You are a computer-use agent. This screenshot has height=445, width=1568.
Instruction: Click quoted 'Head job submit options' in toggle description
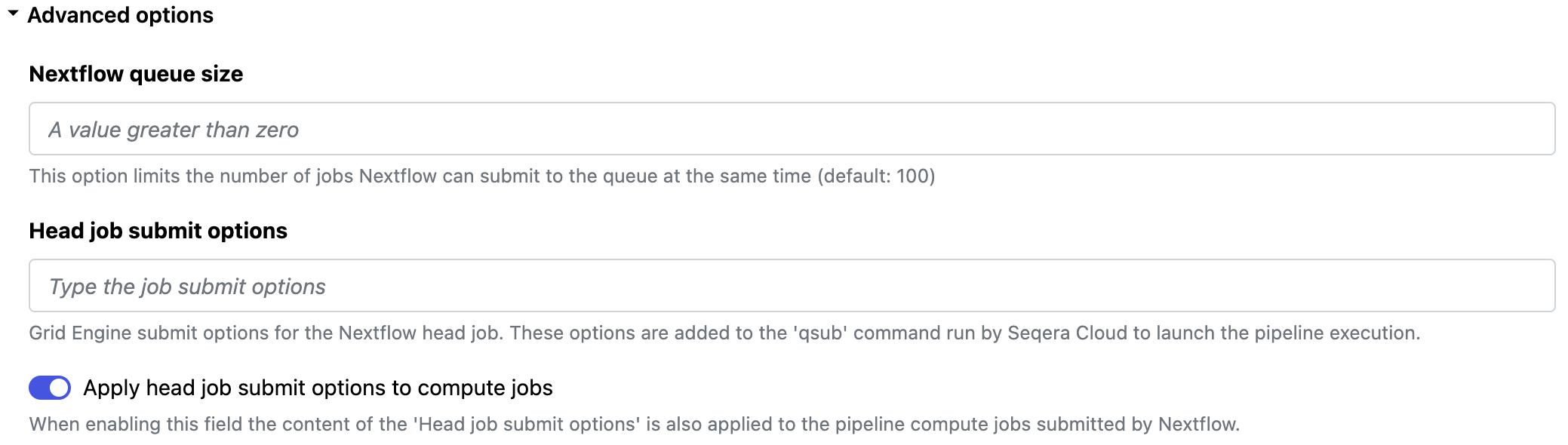pos(526,424)
